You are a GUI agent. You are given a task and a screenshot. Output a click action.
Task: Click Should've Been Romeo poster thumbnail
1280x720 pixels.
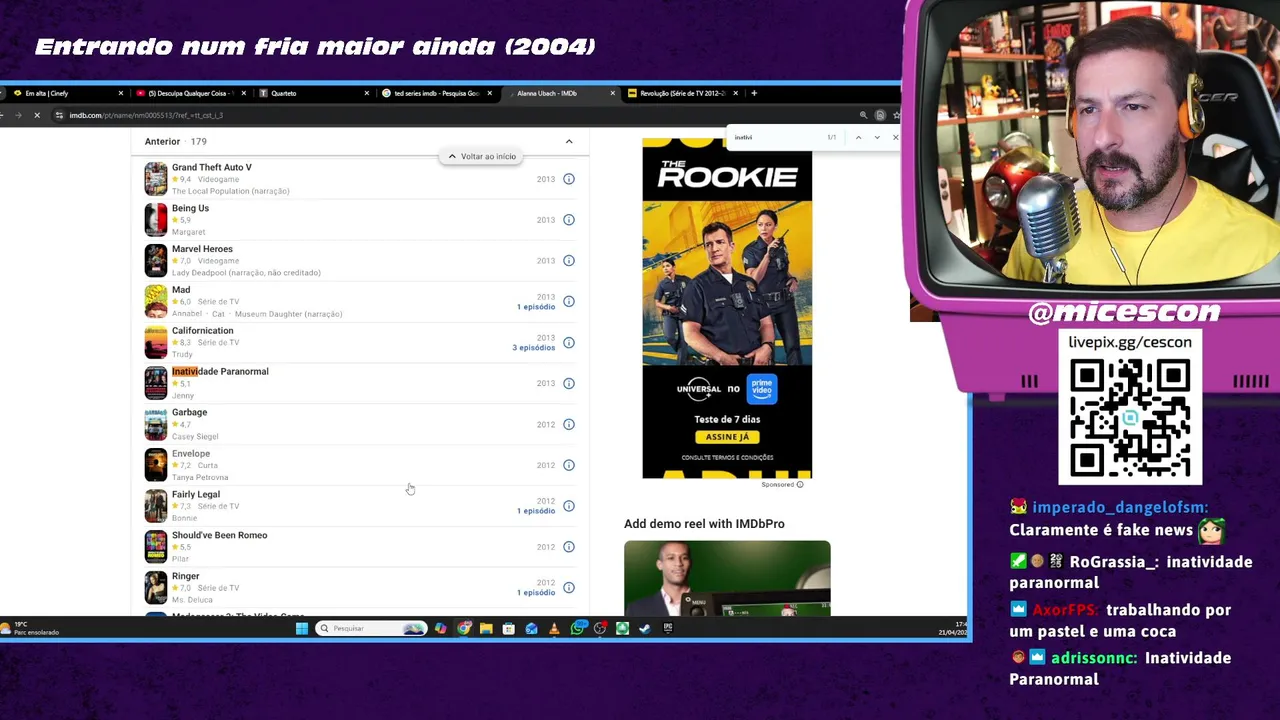(x=156, y=547)
